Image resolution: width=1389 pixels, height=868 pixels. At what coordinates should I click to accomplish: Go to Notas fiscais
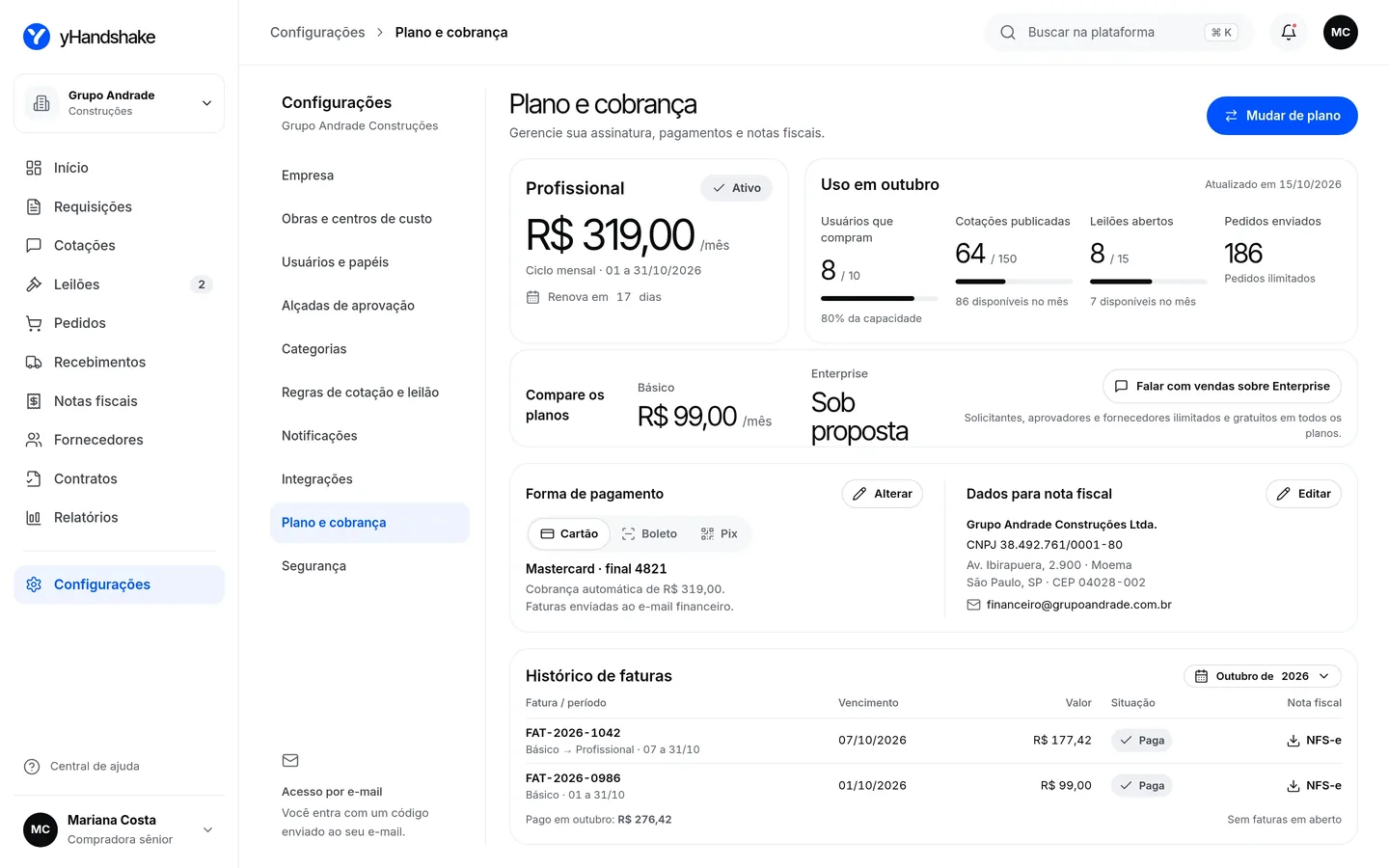120,401
